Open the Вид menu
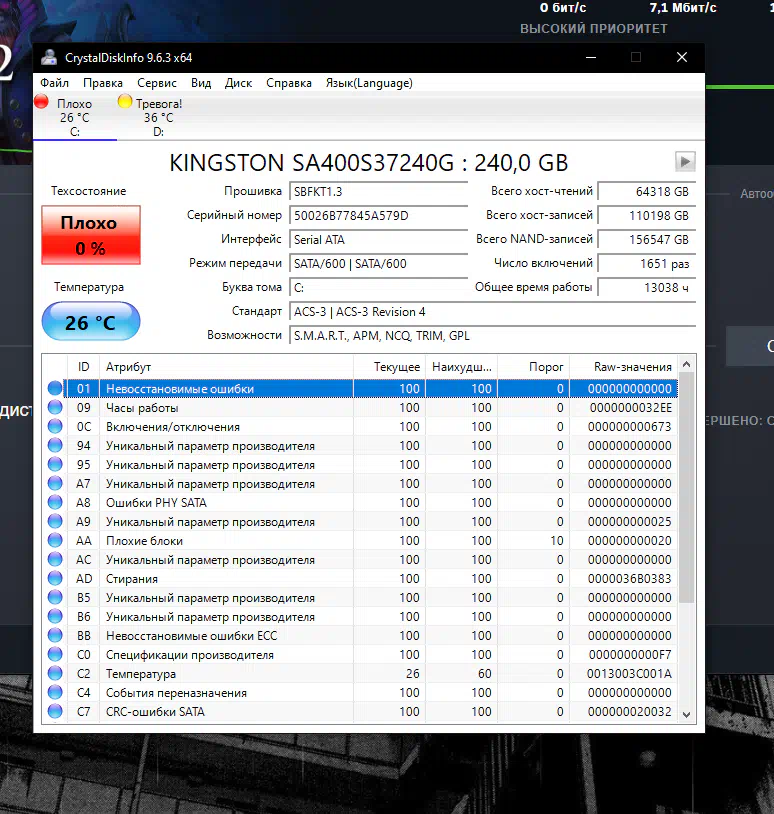 201,83
